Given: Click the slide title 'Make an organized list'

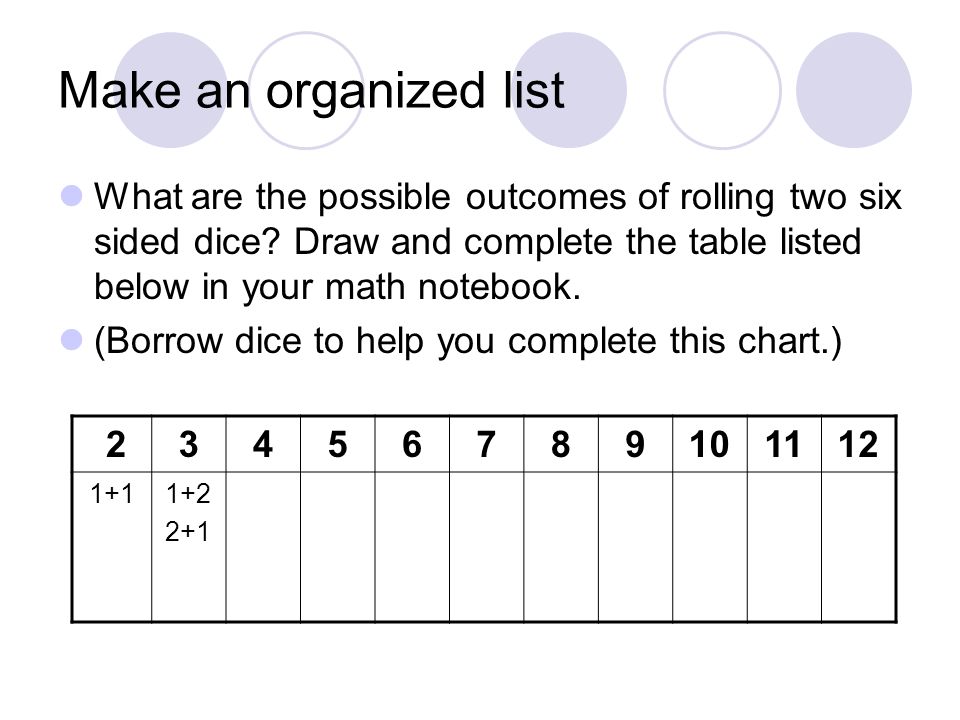Looking at the screenshot, I should [311, 91].
